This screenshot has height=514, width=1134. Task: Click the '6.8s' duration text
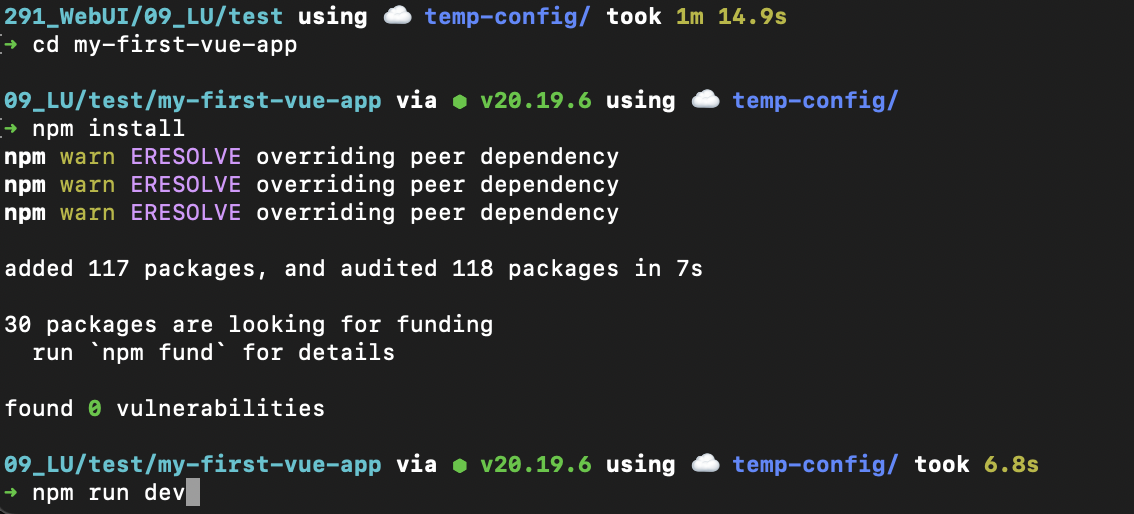pos(1011,464)
